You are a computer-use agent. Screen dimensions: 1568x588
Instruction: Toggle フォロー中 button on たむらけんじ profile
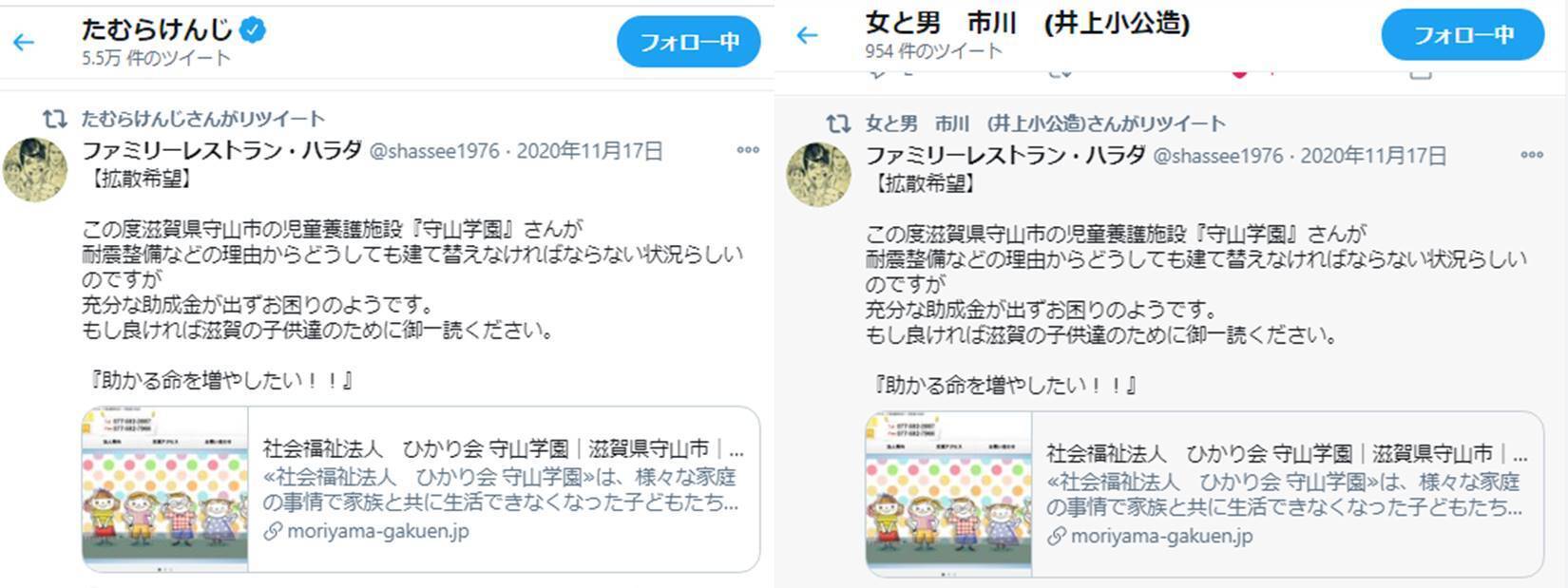689,42
